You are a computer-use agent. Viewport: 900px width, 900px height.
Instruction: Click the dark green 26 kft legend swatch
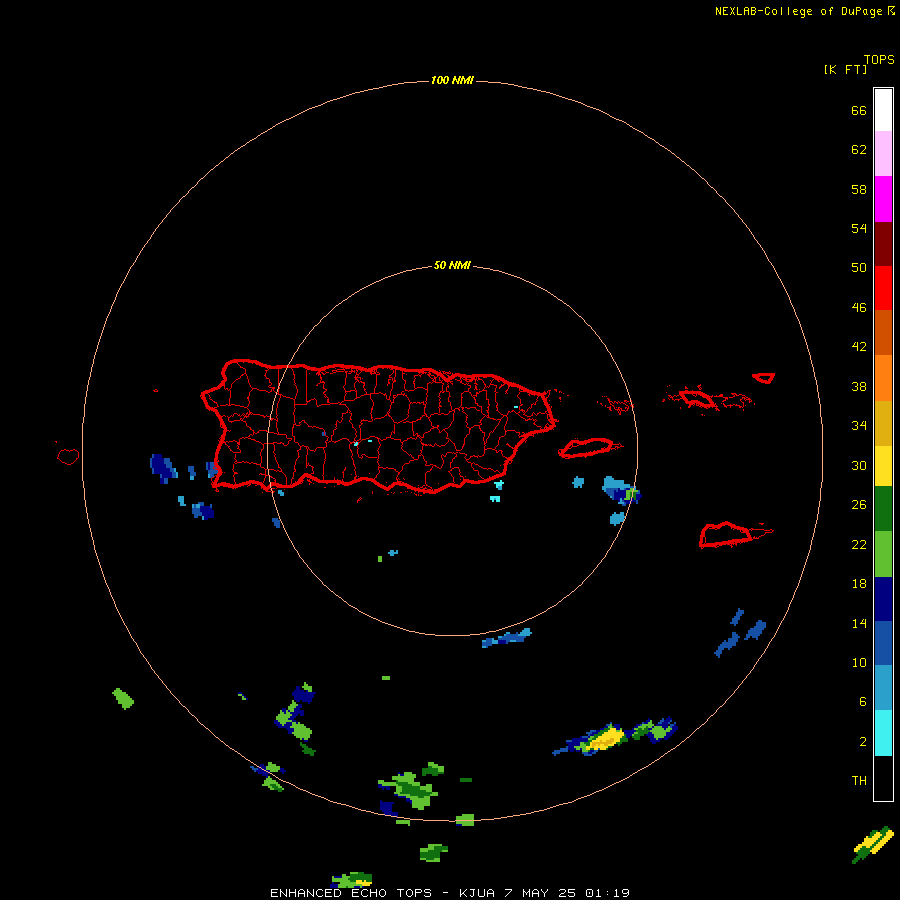tap(883, 509)
